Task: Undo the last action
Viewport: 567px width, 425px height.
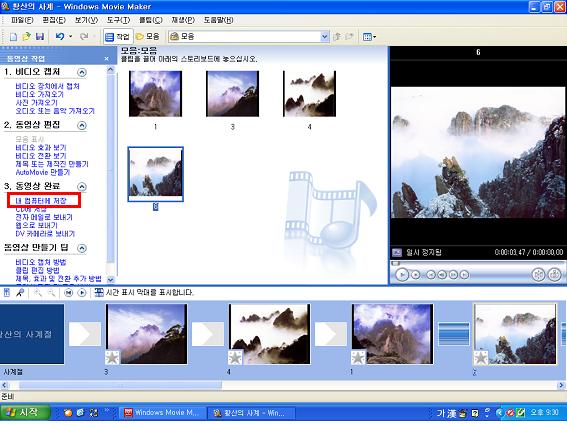Action: pyautogui.click(x=60, y=37)
